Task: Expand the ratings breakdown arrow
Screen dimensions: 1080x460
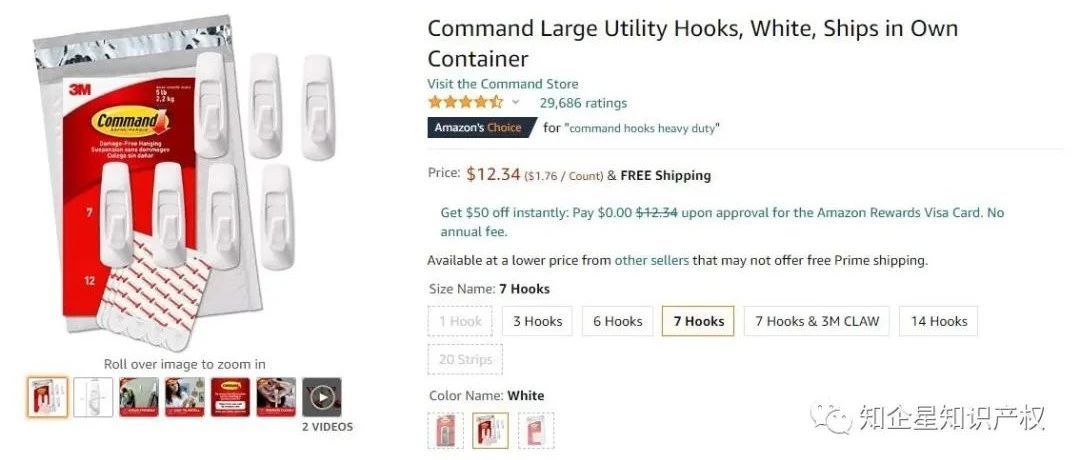Action: pos(516,102)
